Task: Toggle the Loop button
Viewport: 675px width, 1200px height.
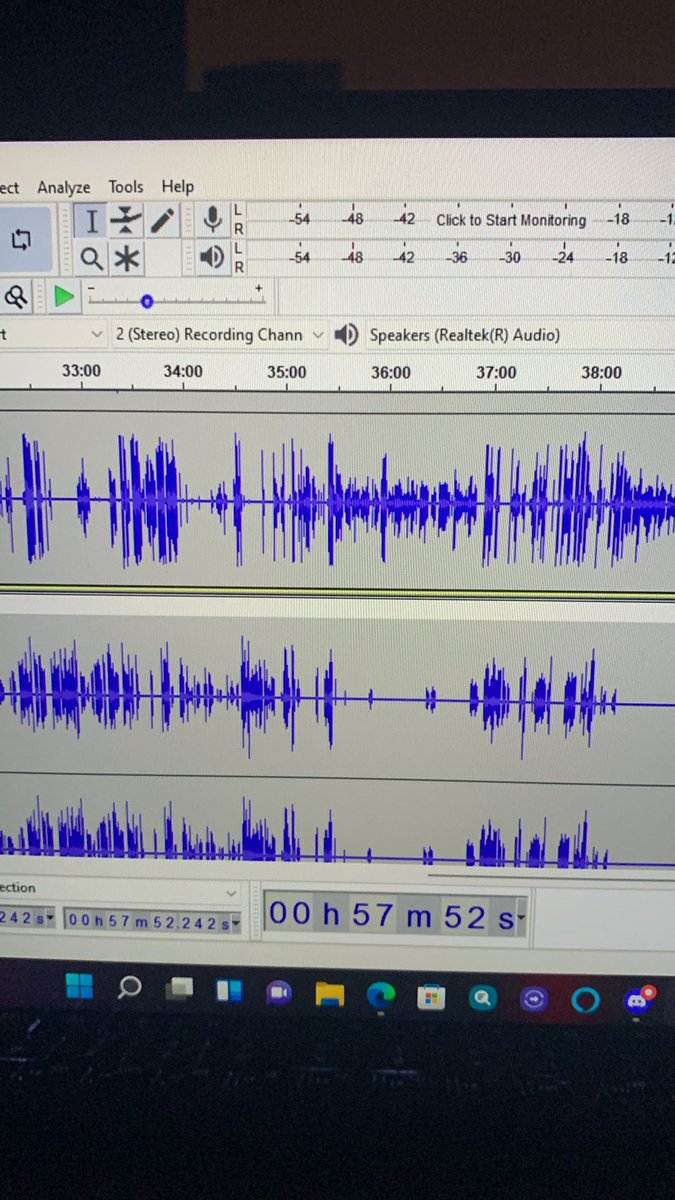Action: click(x=22, y=240)
